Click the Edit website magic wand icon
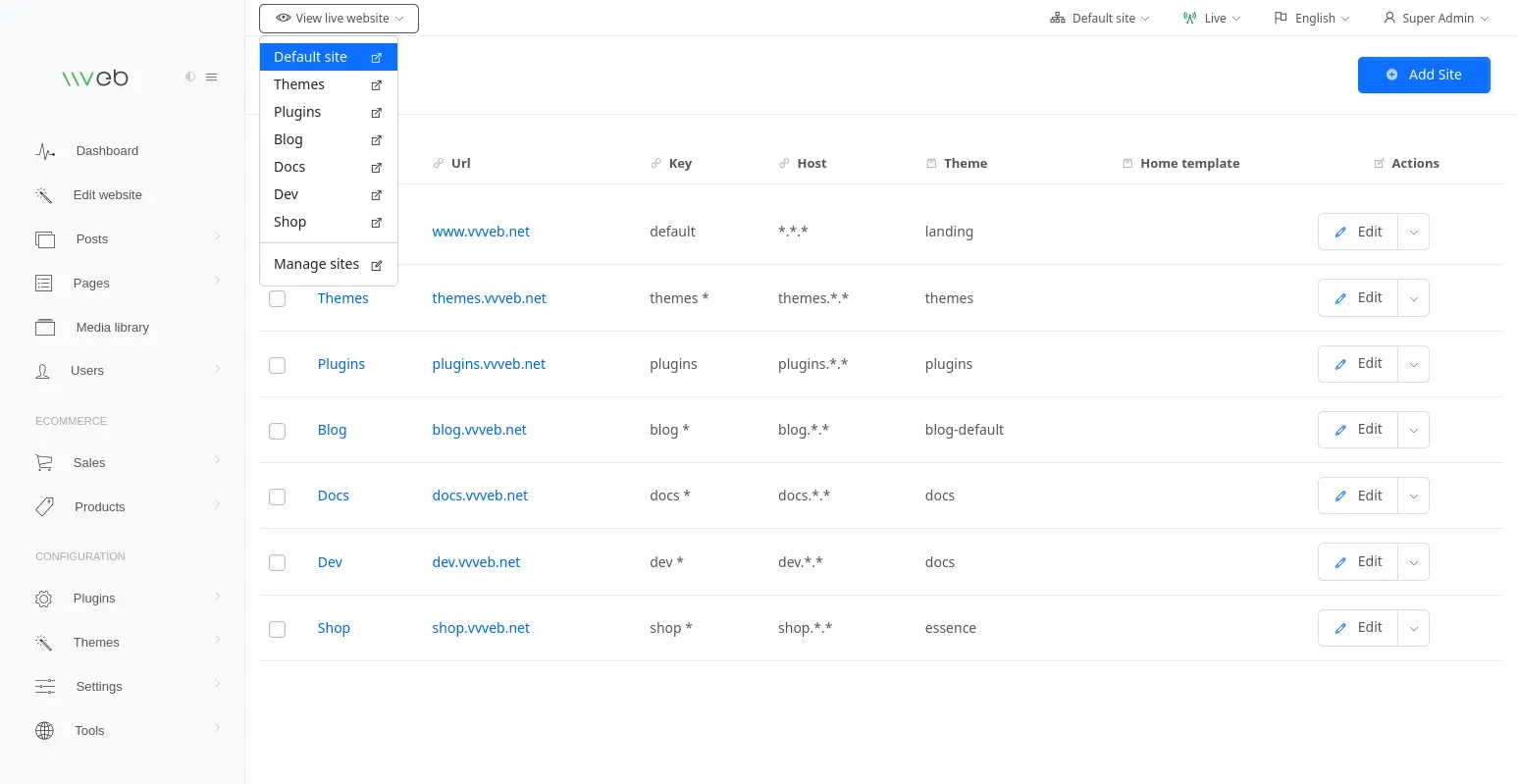Viewport: 1518px width, 784px height. 44,194
